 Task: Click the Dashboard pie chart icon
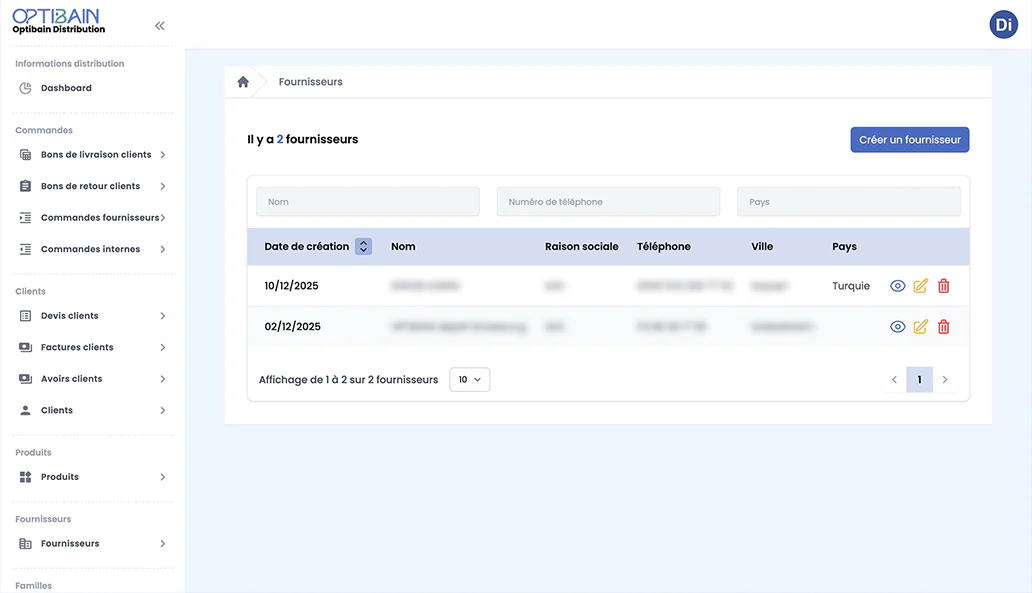click(25, 88)
